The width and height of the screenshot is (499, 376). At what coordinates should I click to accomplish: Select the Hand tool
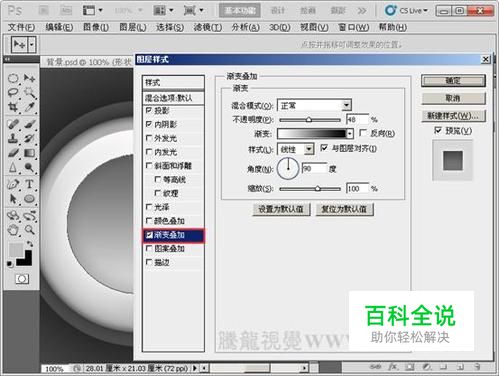click(13, 230)
